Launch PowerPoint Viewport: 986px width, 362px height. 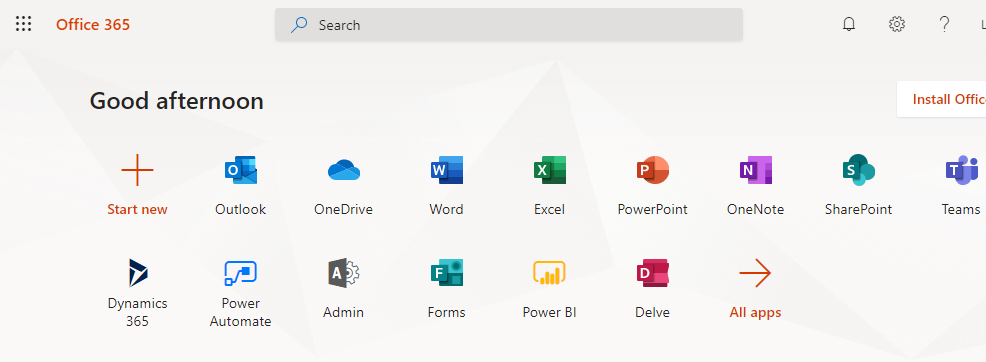(x=653, y=170)
